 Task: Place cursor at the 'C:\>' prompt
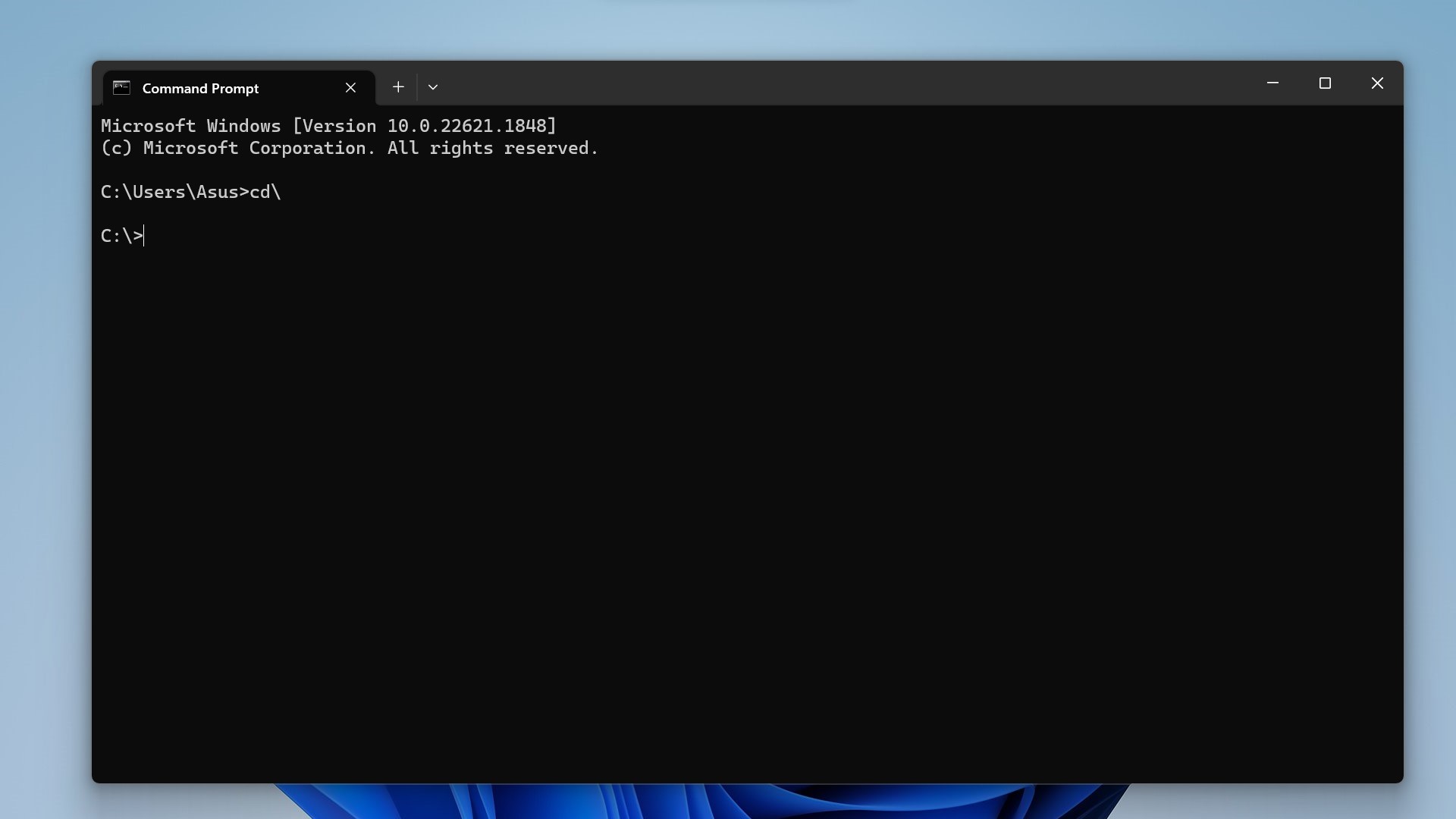(x=122, y=236)
